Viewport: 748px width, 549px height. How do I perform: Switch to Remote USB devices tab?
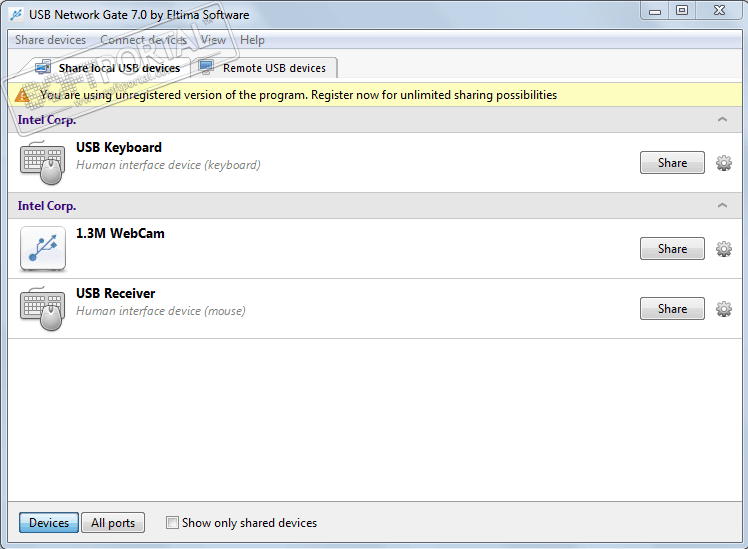pyautogui.click(x=264, y=68)
